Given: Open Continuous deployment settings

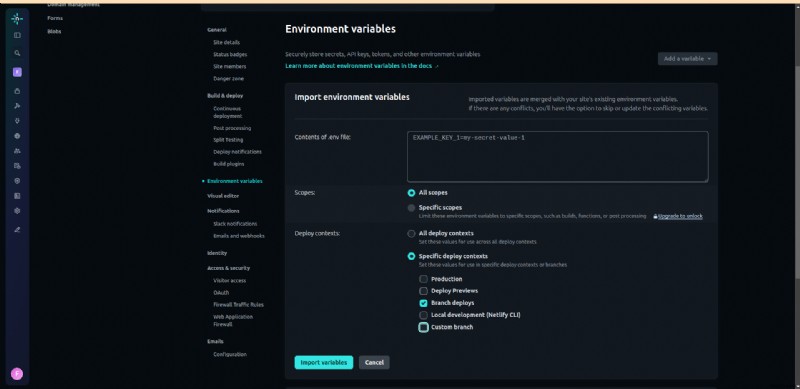Looking at the screenshot, I should [228, 112].
